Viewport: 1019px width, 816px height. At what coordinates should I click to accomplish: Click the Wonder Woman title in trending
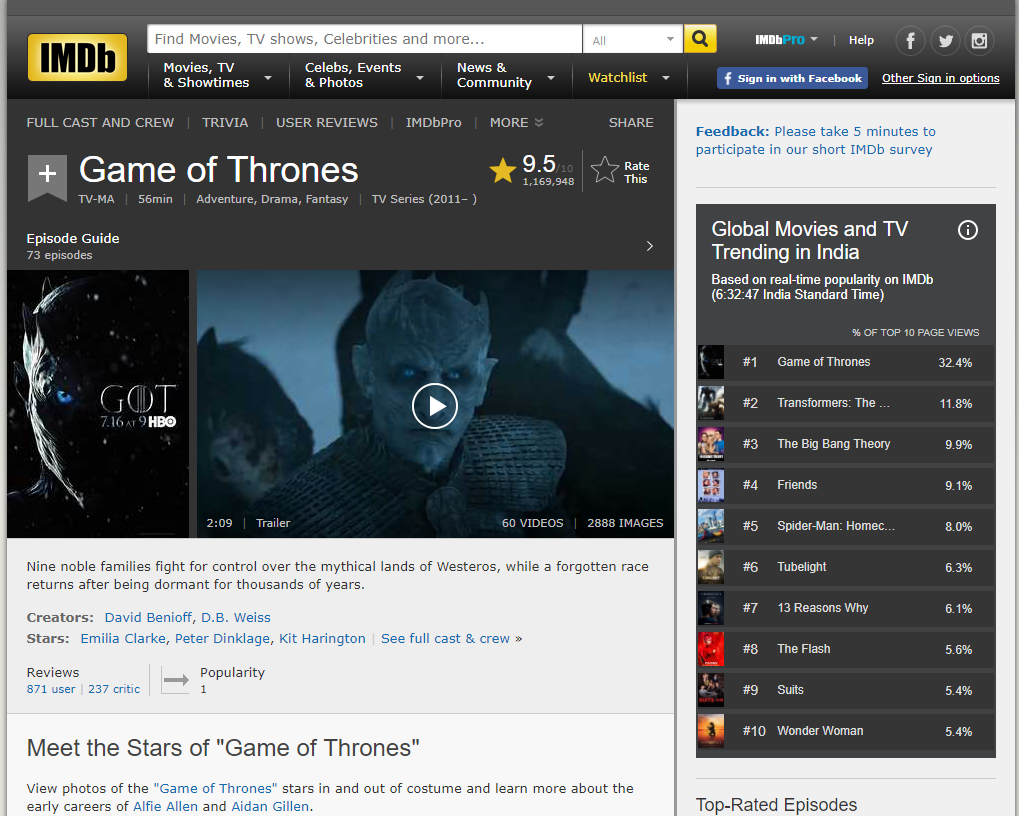(820, 730)
